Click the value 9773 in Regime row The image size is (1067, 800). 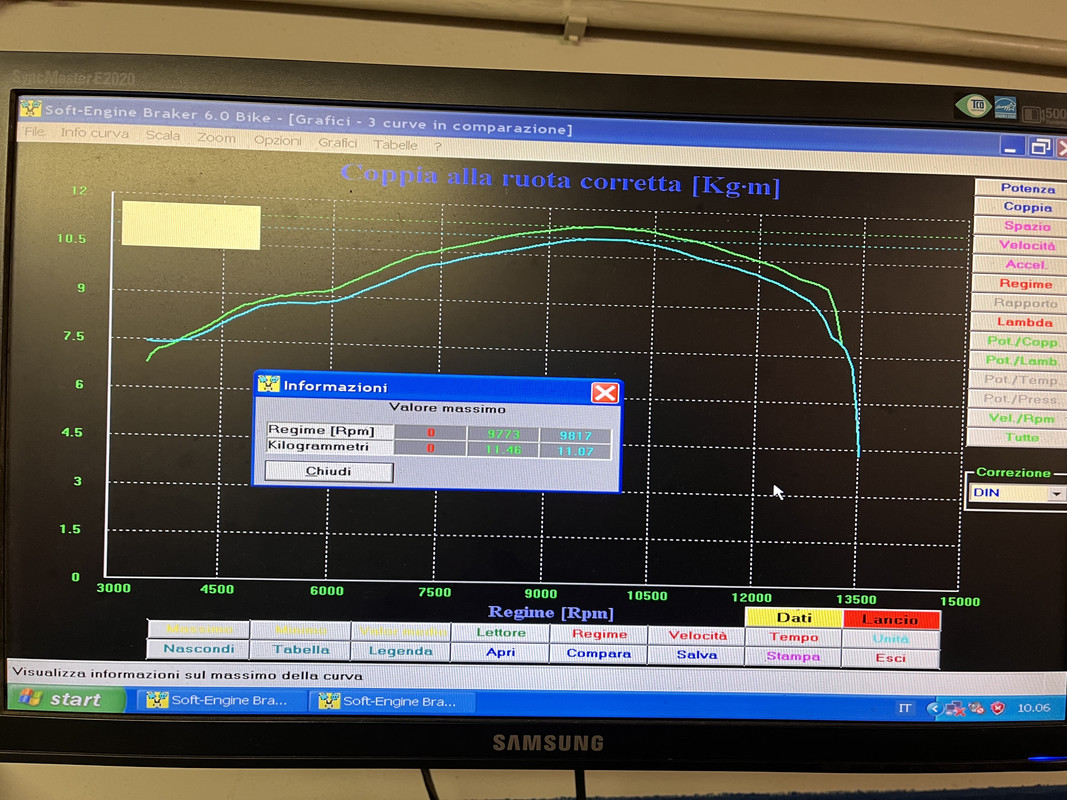[503, 434]
